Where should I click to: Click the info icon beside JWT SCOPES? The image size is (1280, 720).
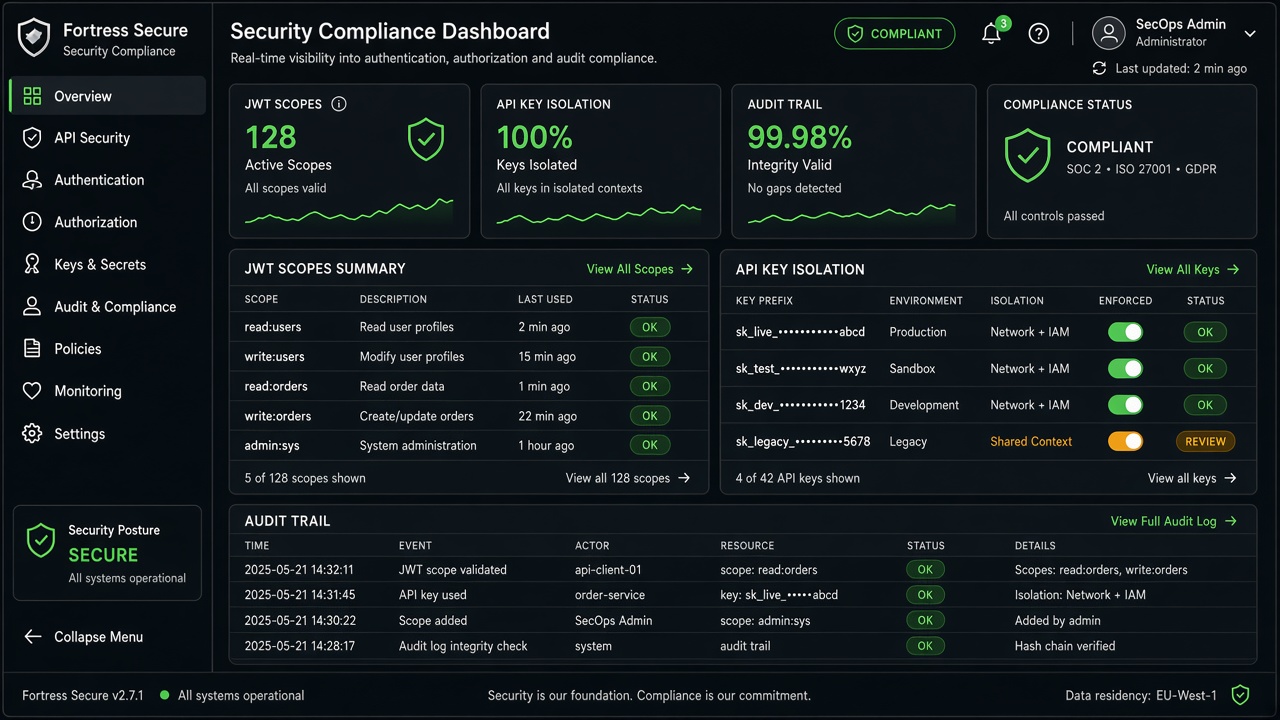(339, 104)
